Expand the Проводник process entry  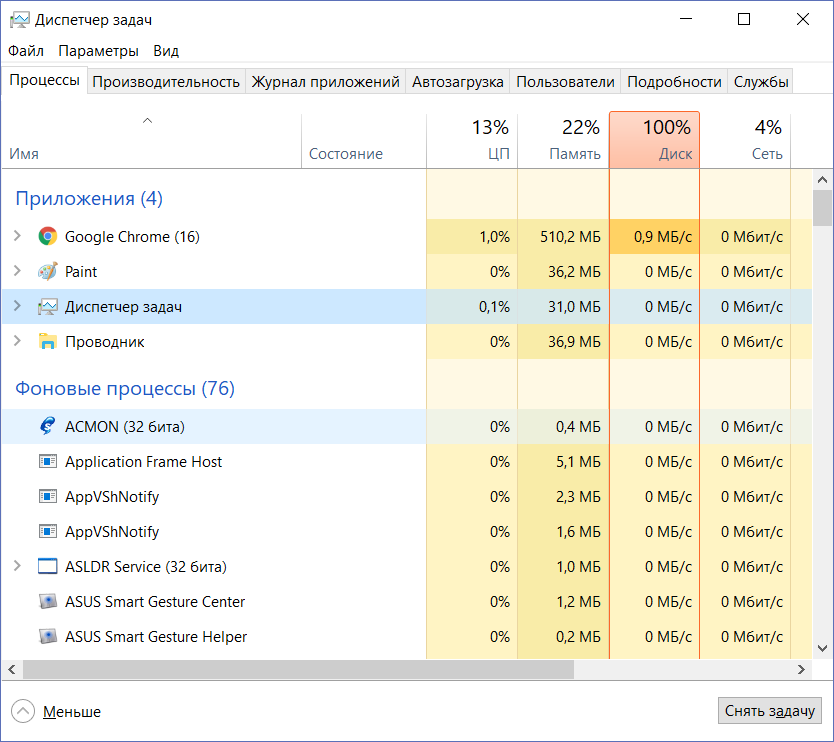17,341
